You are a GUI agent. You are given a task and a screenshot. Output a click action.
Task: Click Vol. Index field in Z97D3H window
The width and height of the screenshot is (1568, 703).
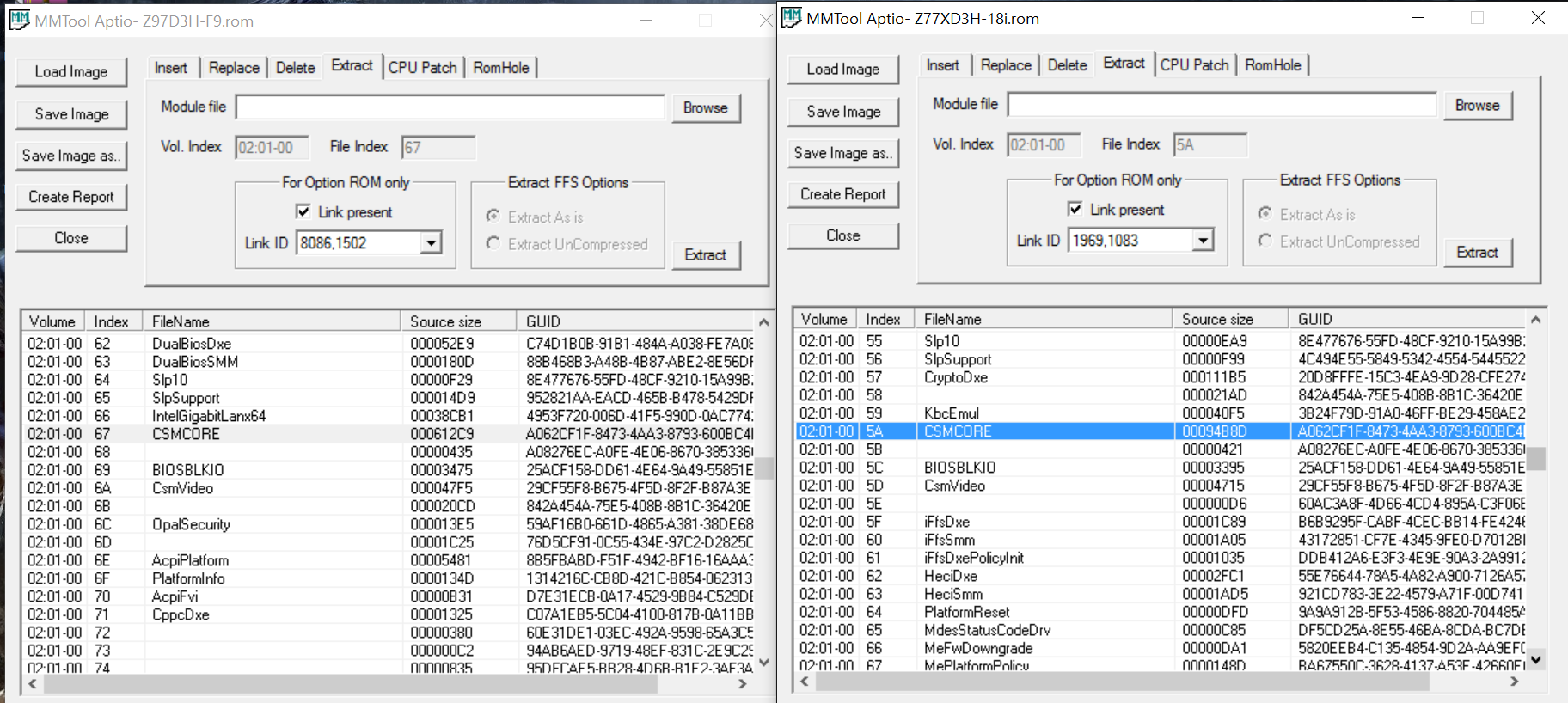click(273, 148)
